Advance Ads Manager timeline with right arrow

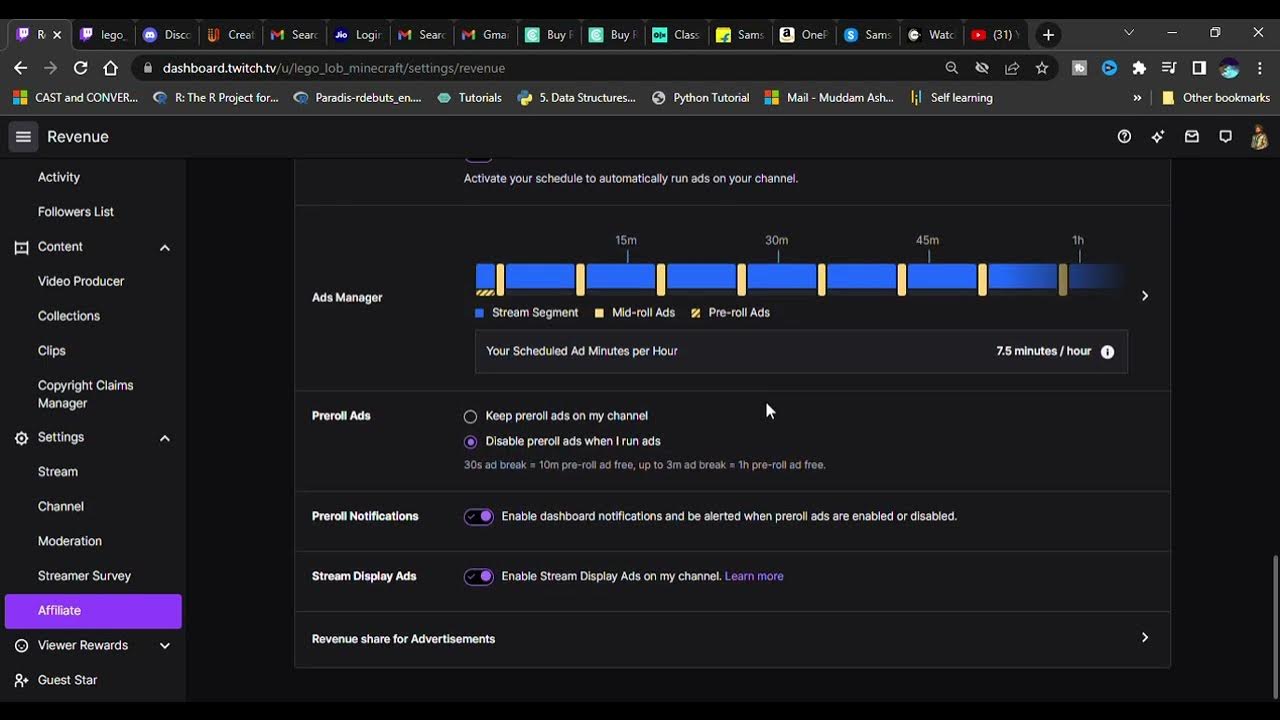pos(1145,296)
